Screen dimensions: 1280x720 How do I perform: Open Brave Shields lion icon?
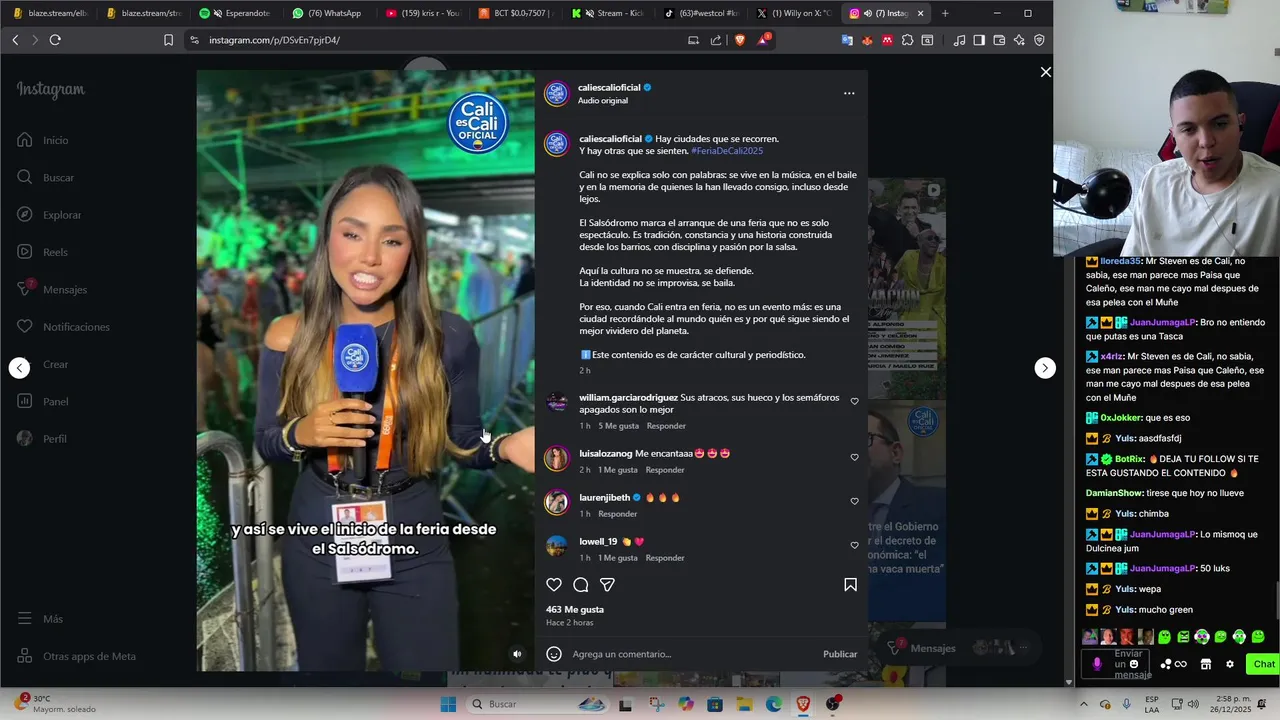tap(740, 40)
